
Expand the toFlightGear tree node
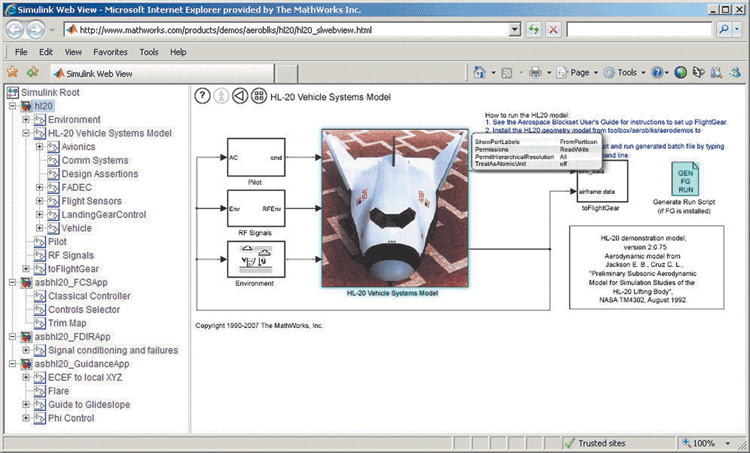(26, 269)
